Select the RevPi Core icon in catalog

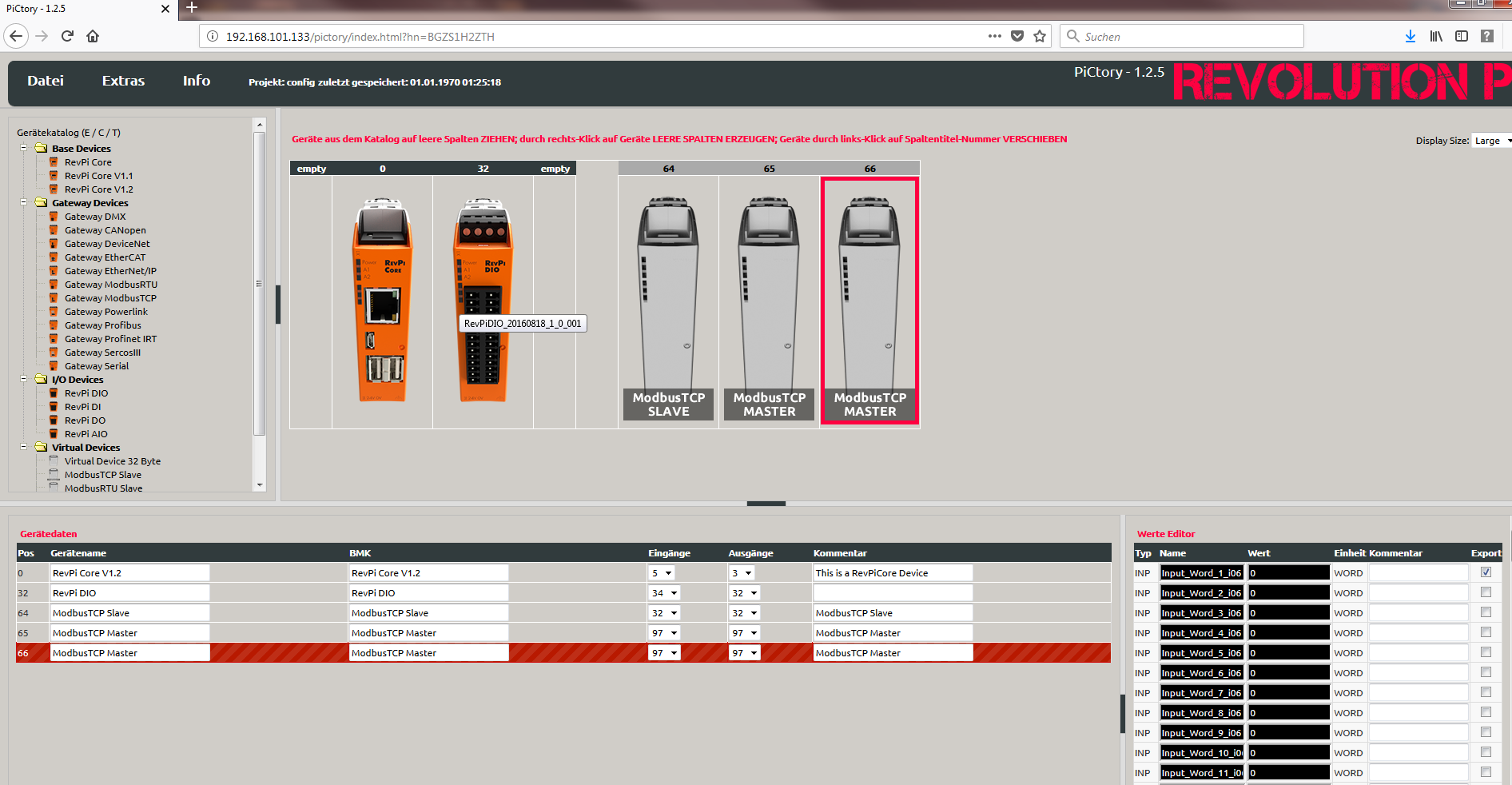54,162
